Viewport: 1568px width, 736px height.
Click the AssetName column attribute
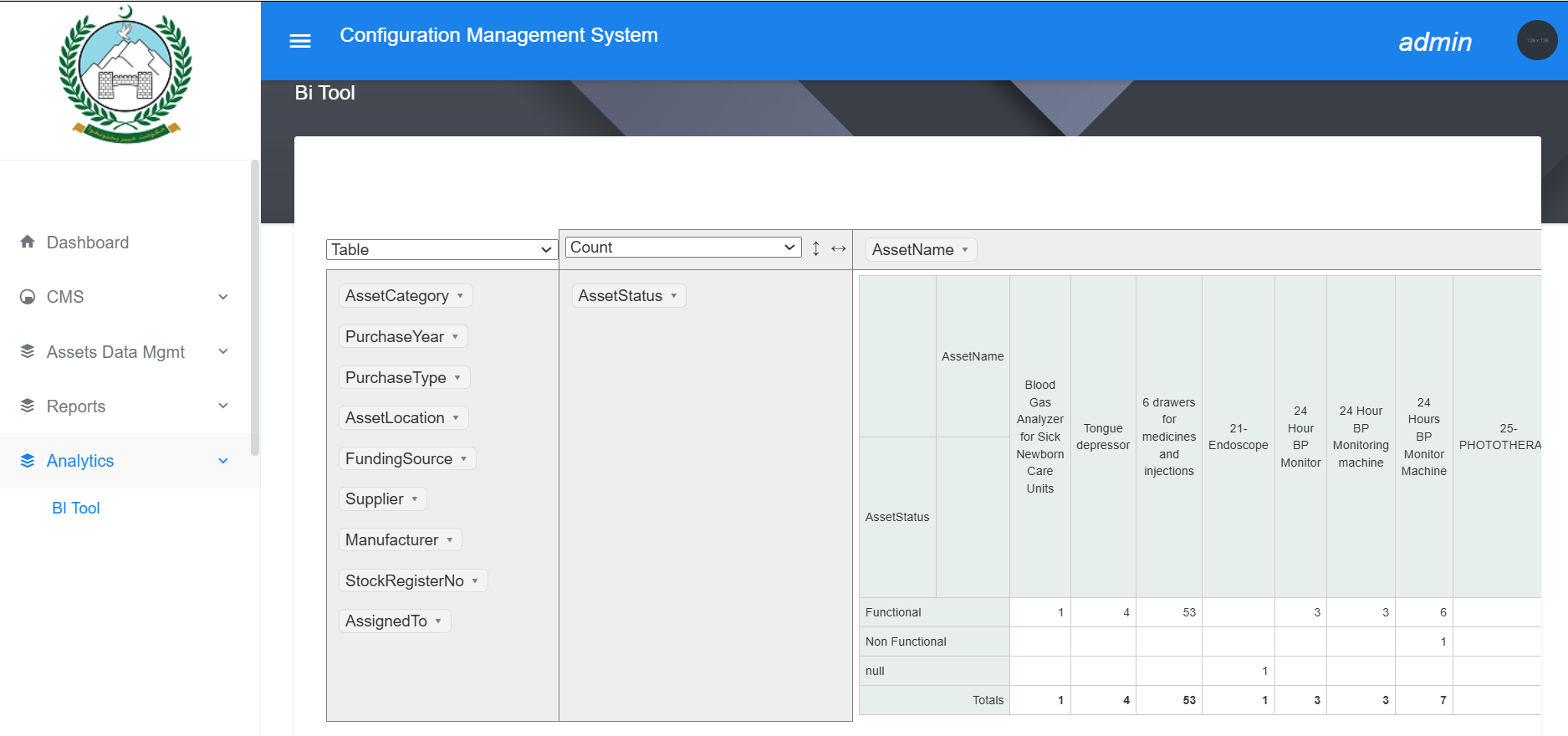pyautogui.click(x=912, y=250)
